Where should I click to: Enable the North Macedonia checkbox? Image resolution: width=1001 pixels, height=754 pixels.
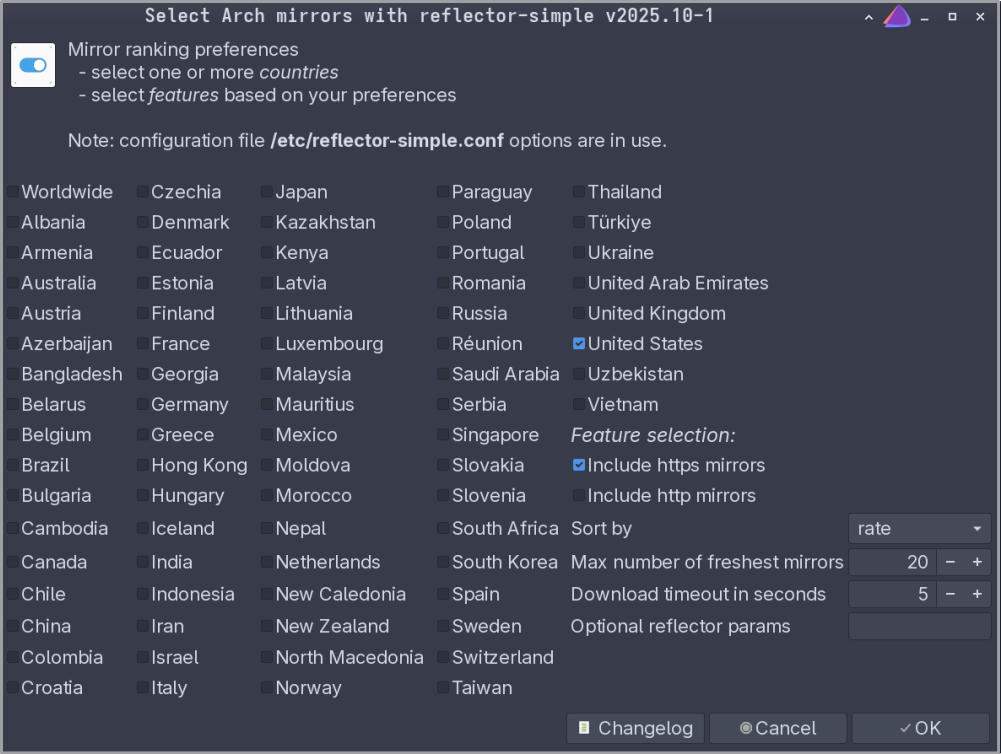pyautogui.click(x=267, y=657)
